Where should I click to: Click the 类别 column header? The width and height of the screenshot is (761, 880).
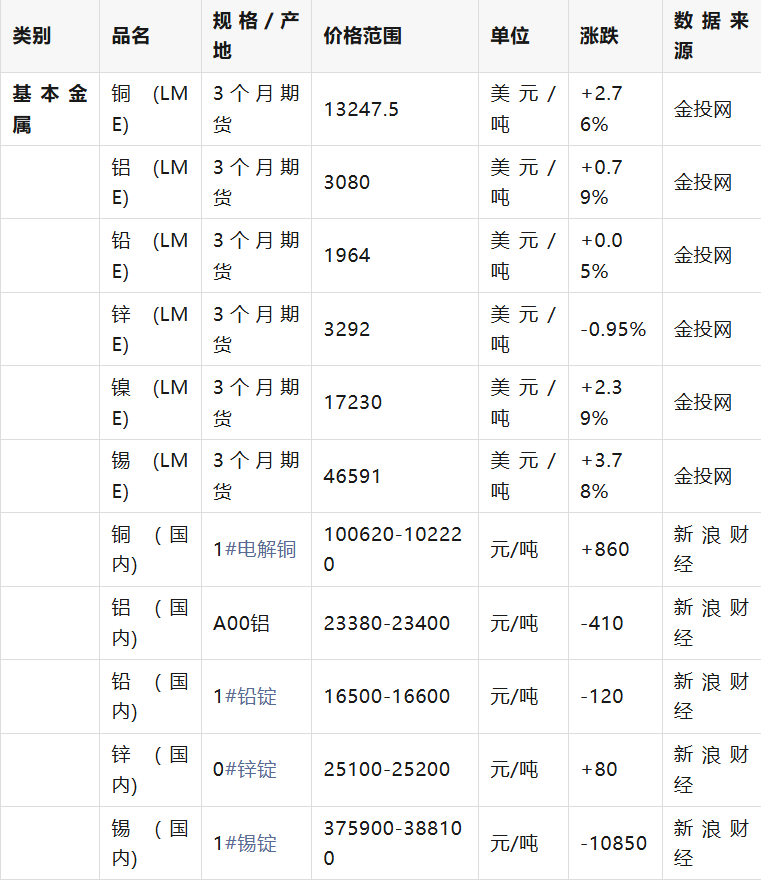coord(31,36)
